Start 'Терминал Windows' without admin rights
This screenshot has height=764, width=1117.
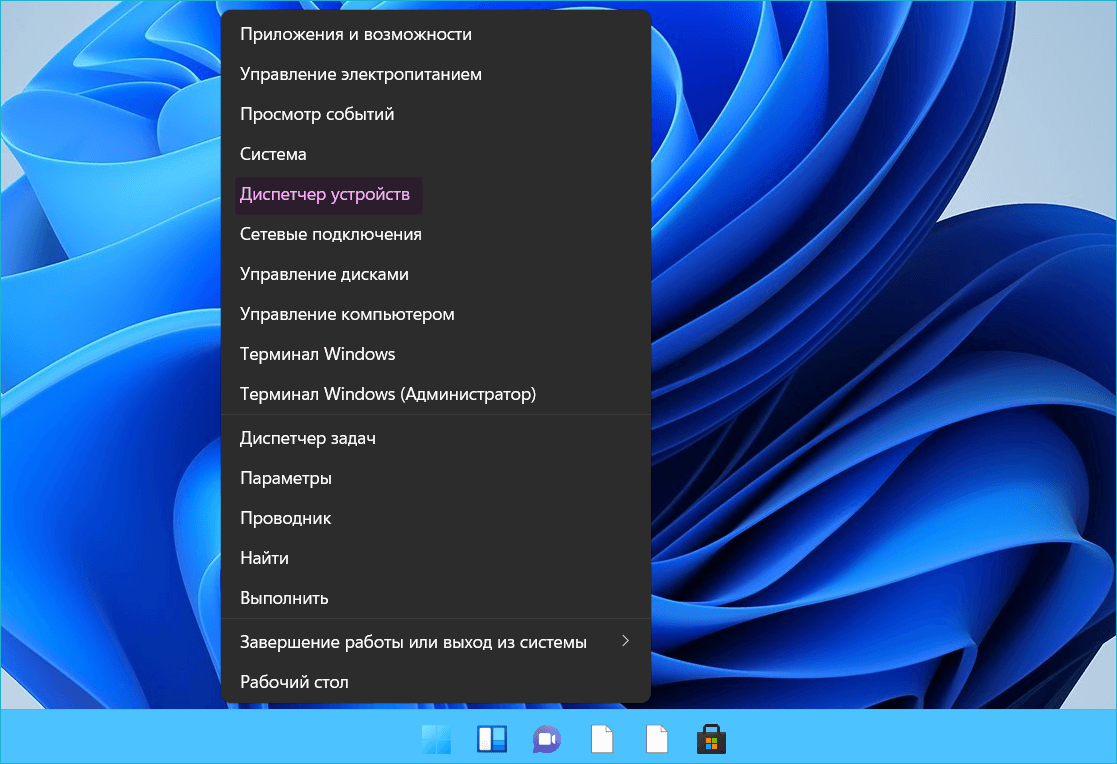(x=318, y=354)
